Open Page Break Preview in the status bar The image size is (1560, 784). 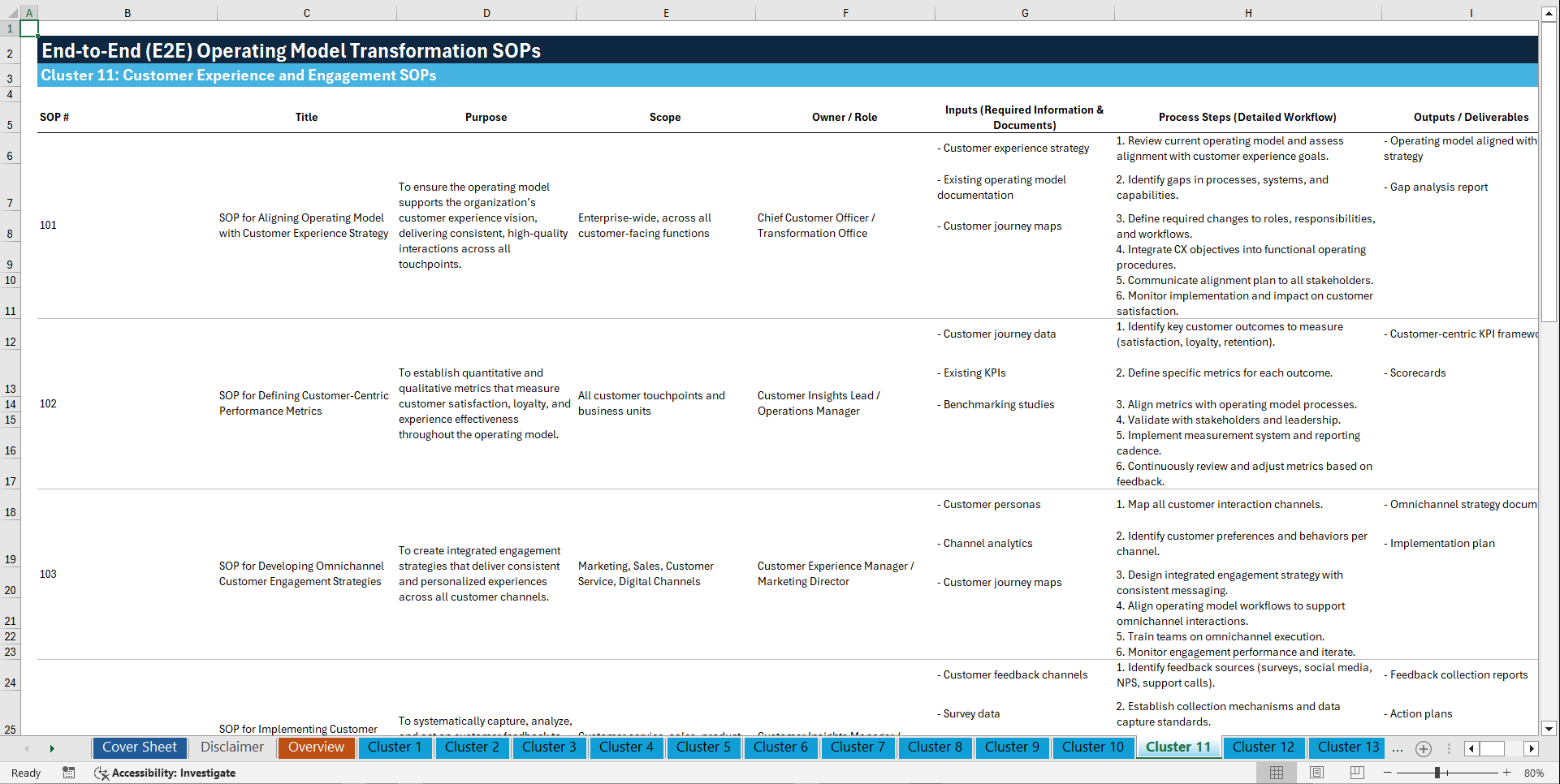click(x=1356, y=773)
